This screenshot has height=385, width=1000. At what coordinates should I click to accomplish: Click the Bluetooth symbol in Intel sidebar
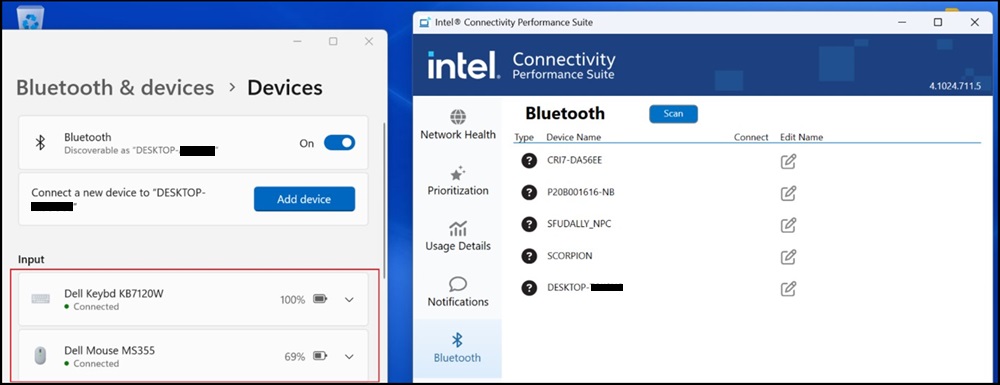pyautogui.click(x=457, y=340)
